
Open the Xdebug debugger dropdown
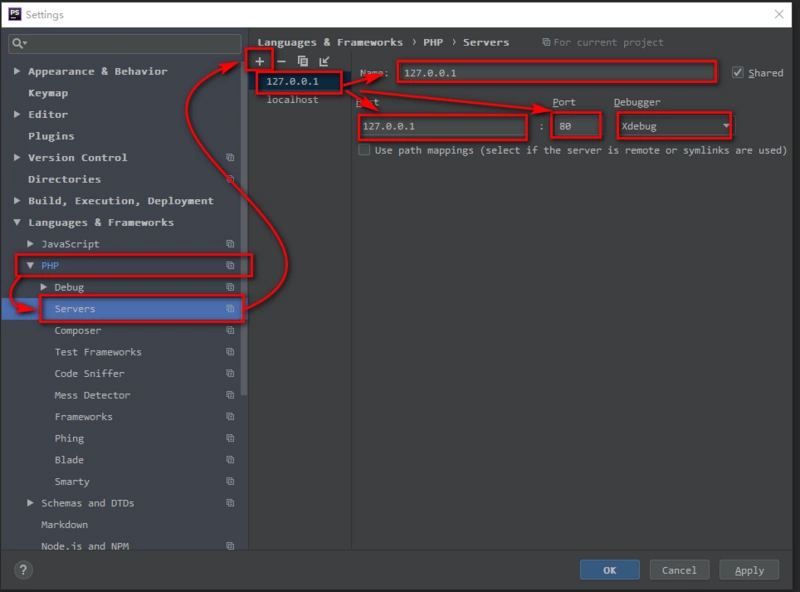(x=674, y=126)
